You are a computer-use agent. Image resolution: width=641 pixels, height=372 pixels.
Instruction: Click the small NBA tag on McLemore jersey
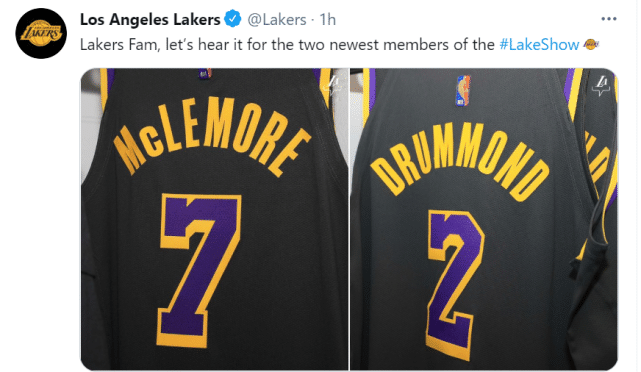[x=205, y=74]
